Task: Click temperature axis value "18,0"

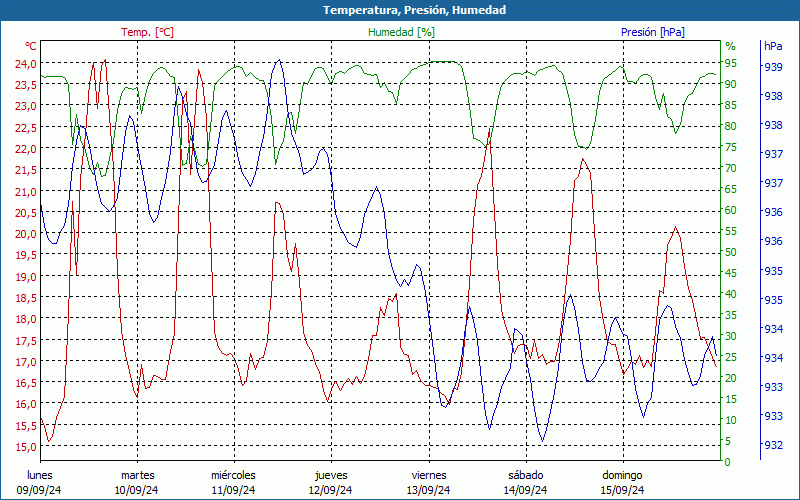Action: tap(27, 319)
